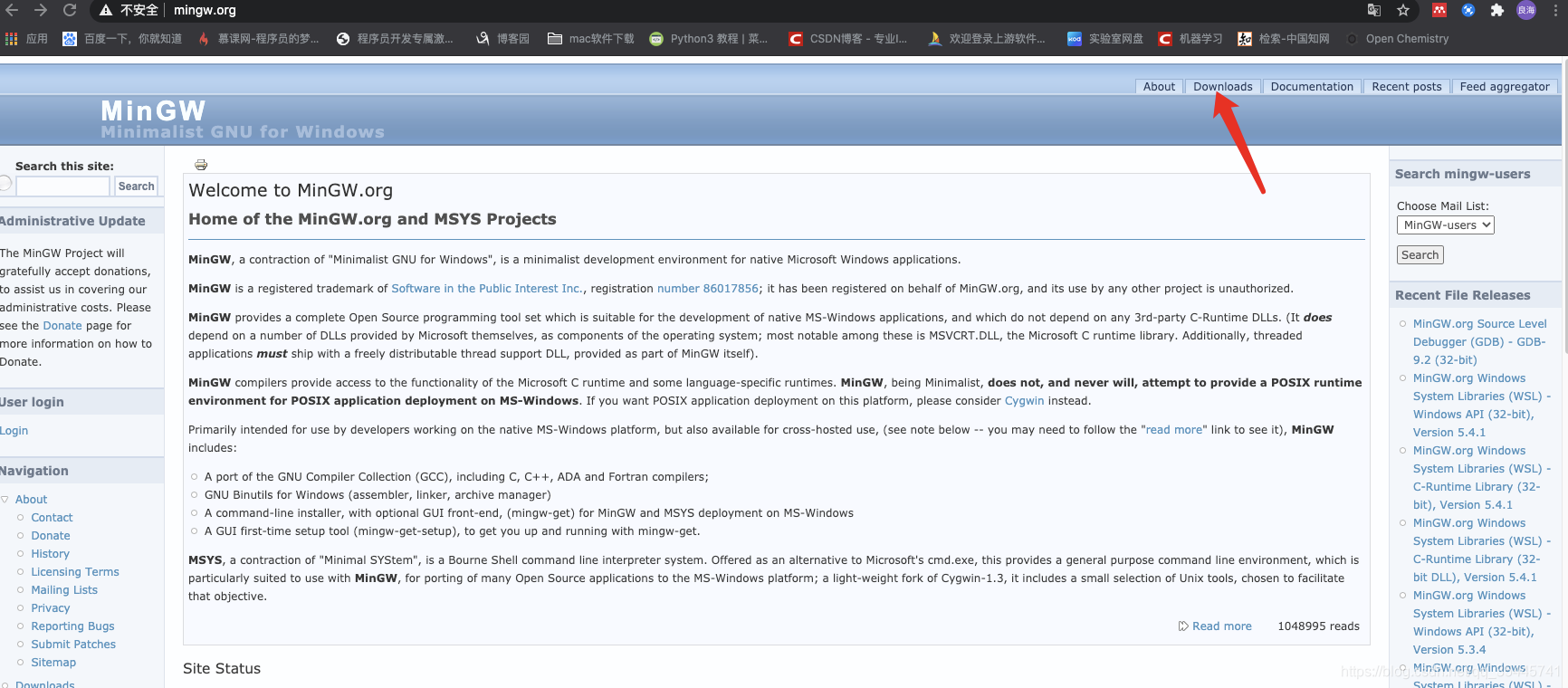Open the CSDN博客 bookmark
The width and height of the screenshot is (1568, 688).
point(848,39)
